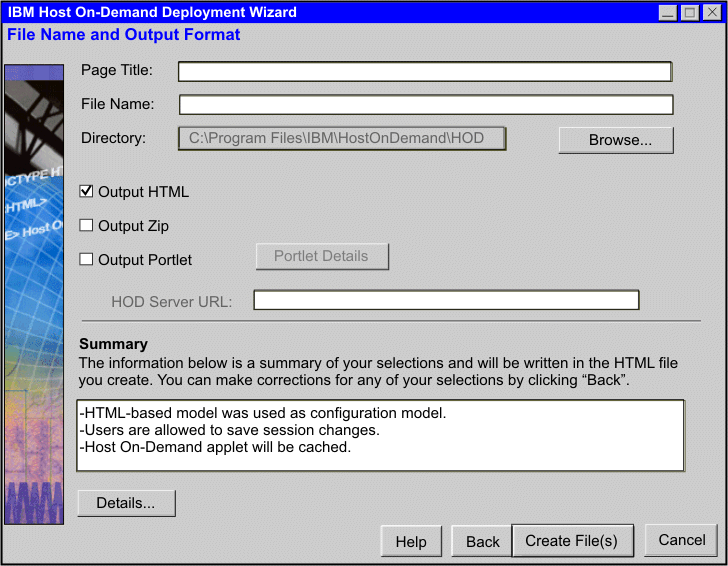The image size is (728, 566).
Task: Select summary line 'Users are allowed to save session changes'
Action: tap(230, 430)
